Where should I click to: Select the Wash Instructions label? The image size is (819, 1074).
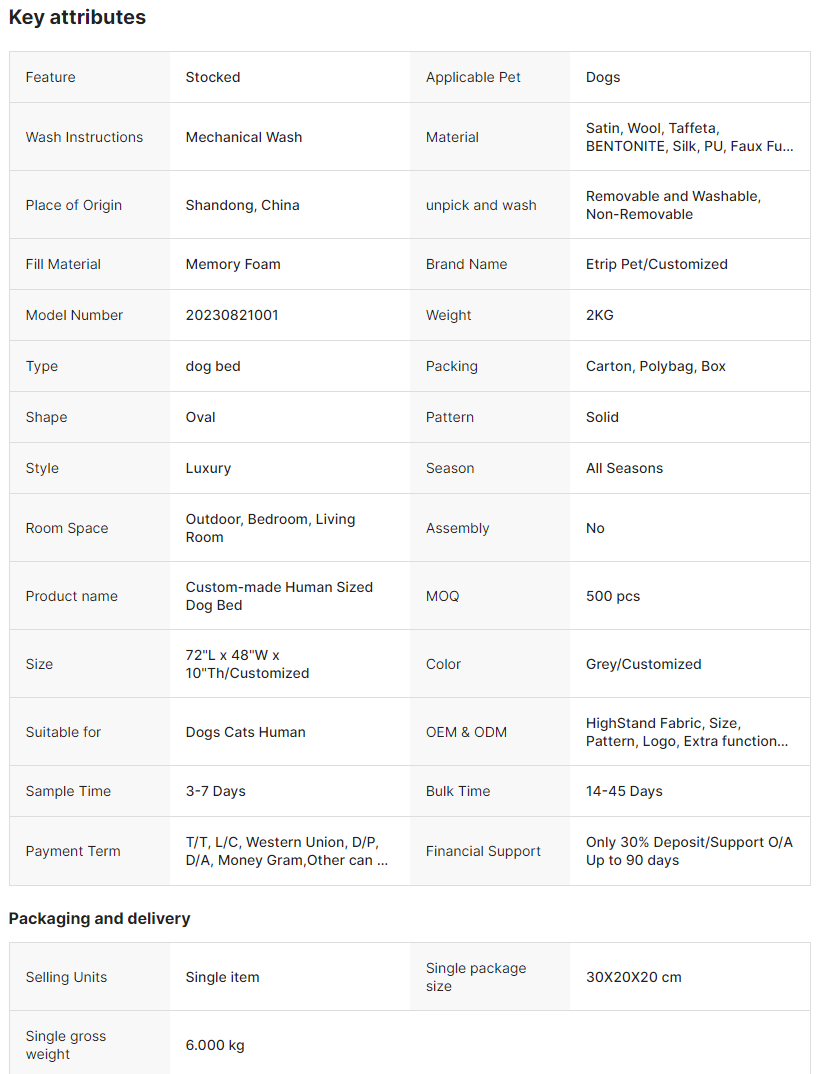click(84, 137)
